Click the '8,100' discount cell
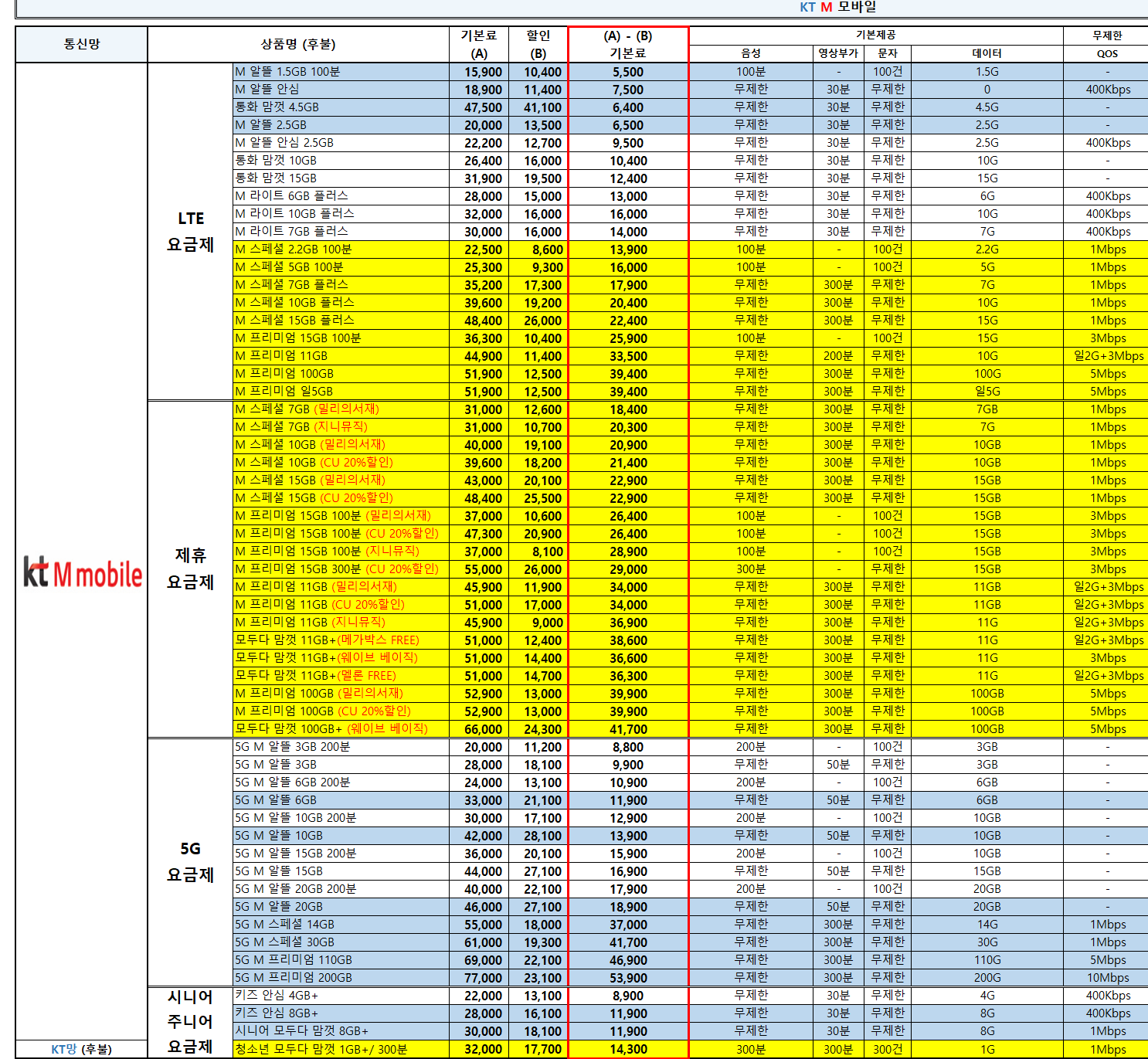1148x1059 pixels. tap(538, 552)
